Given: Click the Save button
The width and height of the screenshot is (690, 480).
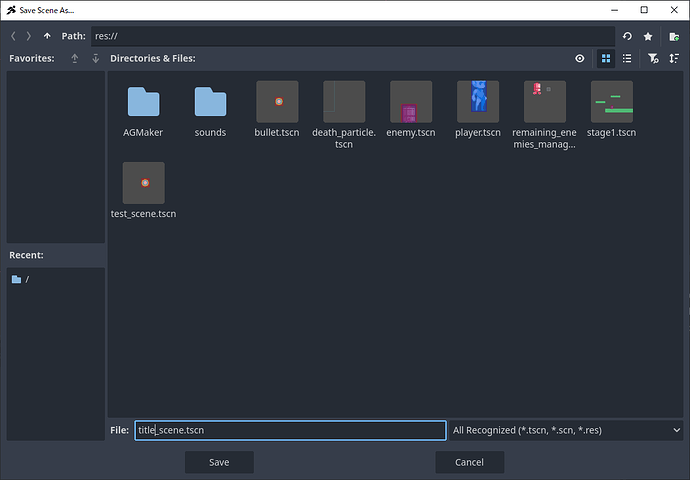Looking at the screenshot, I should tap(219, 462).
